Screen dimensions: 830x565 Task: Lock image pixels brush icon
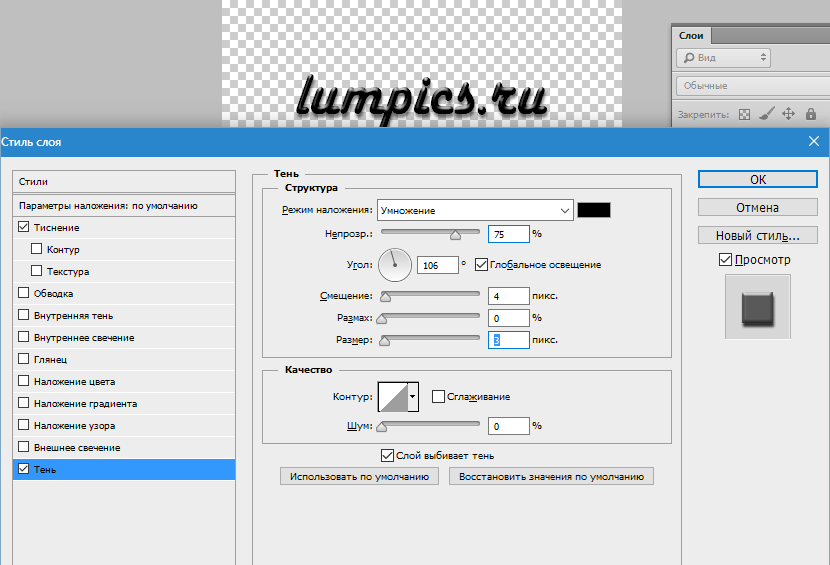[766, 114]
